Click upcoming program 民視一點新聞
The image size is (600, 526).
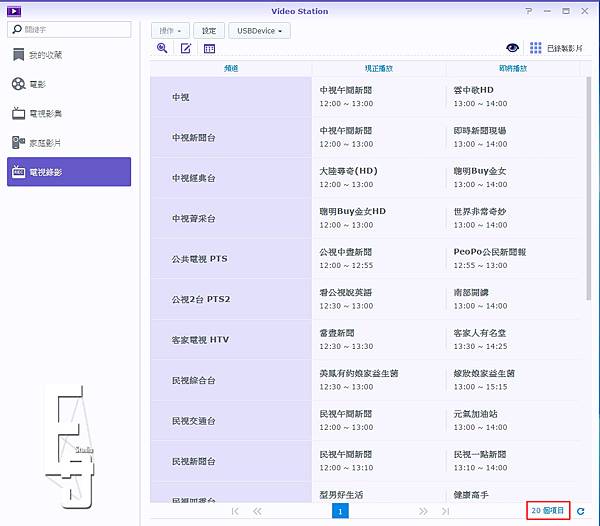click(480, 454)
